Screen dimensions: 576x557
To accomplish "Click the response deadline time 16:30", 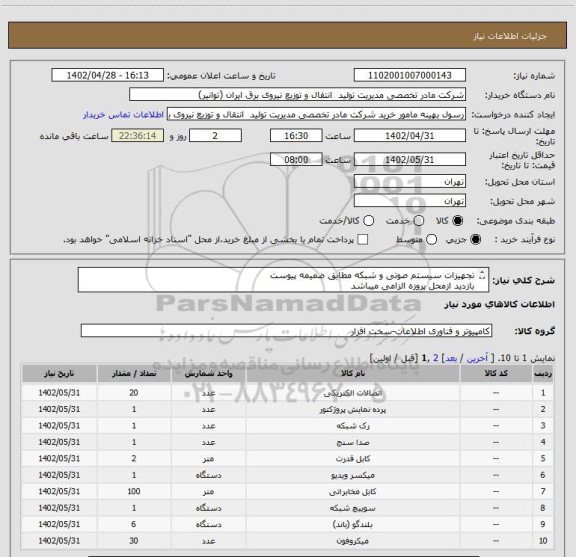I will click(x=296, y=135).
